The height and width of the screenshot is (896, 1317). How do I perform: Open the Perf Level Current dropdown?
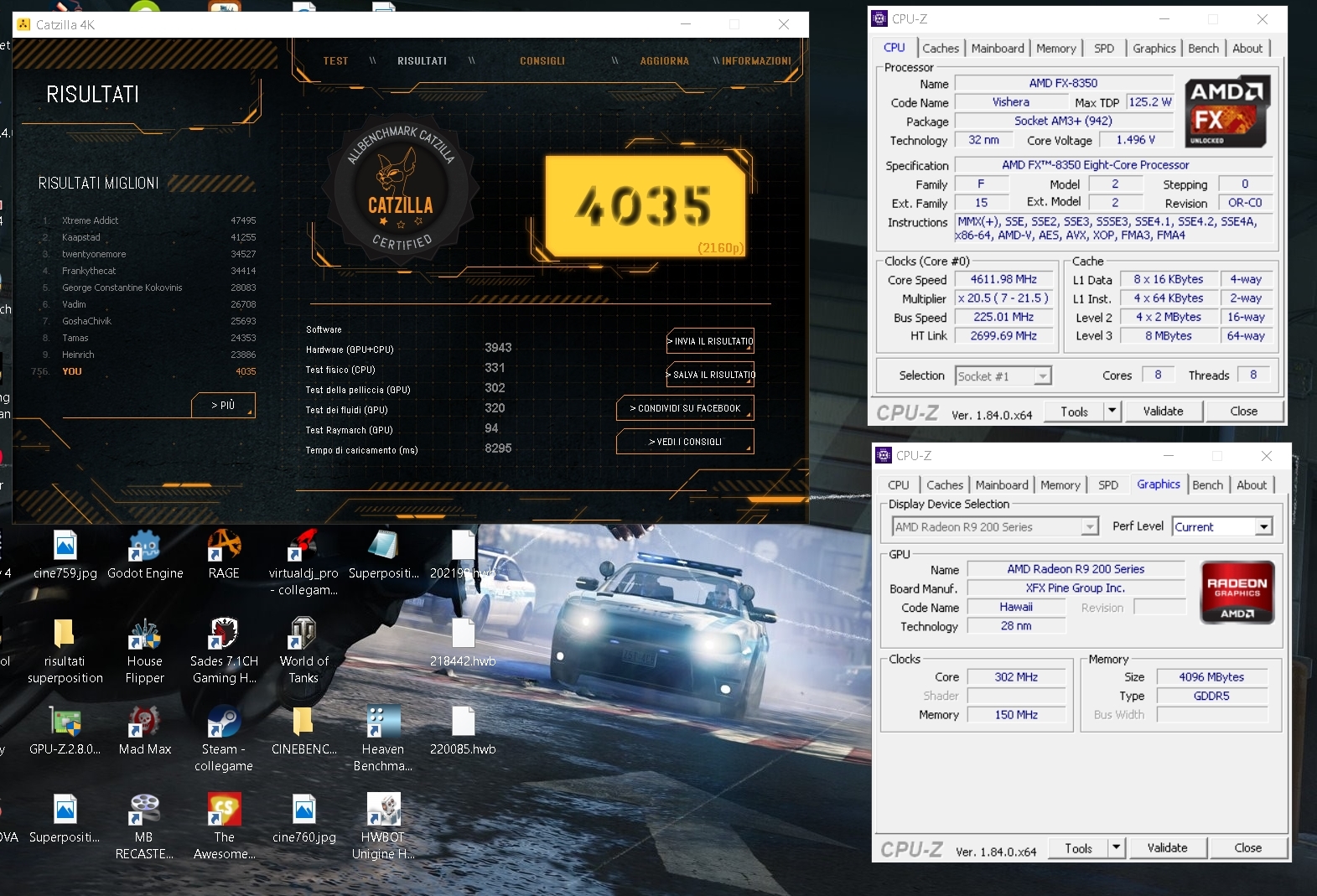click(1222, 526)
